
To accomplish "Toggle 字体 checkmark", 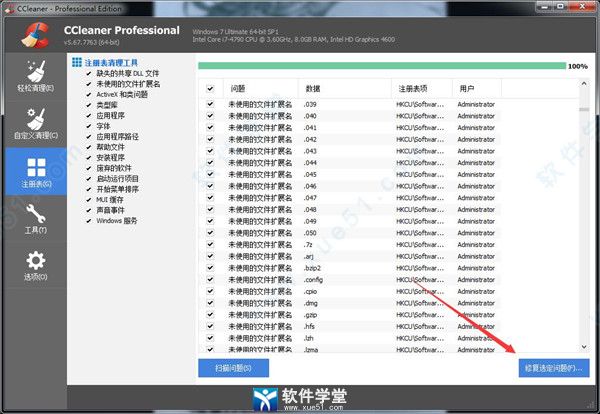I will tap(89, 126).
